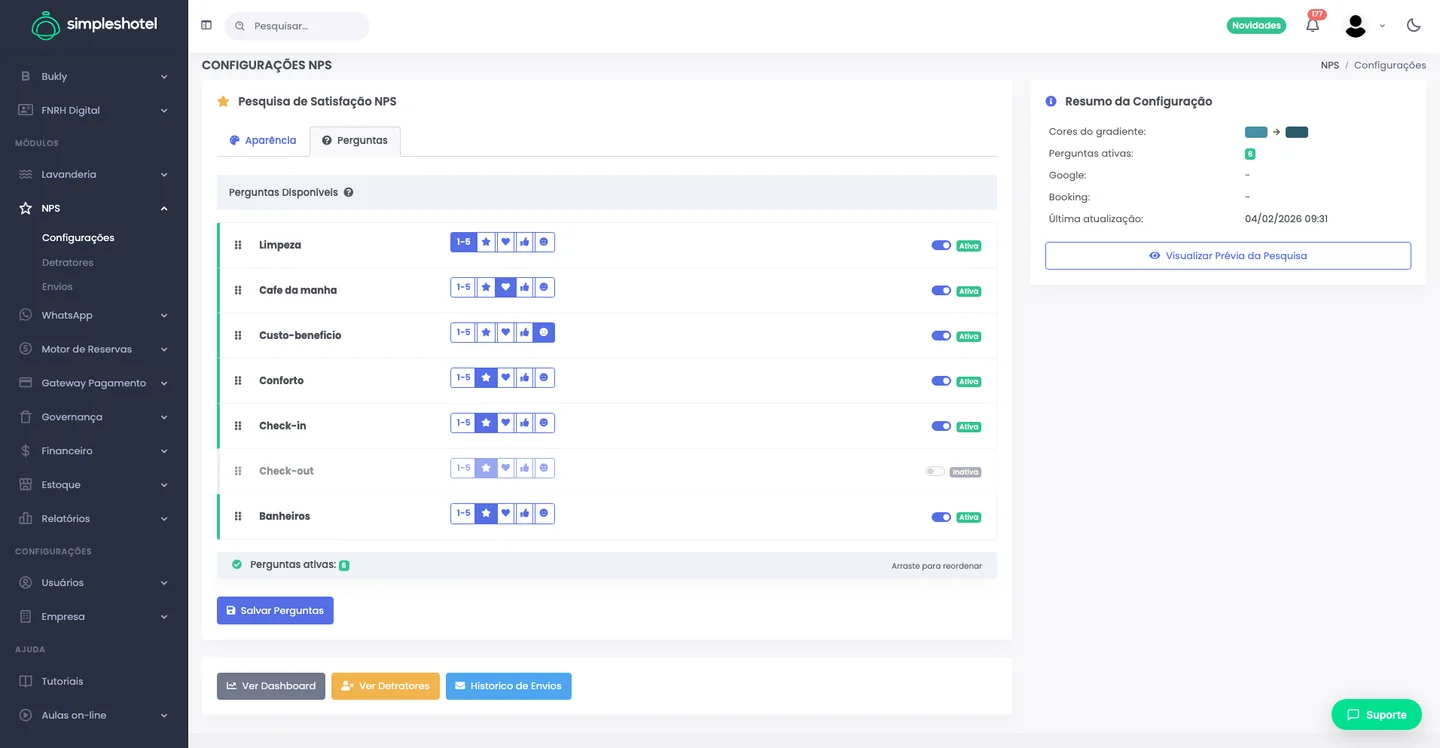Open the Suporte chat widget
Viewport: 1440px width, 748px height.
point(1376,714)
